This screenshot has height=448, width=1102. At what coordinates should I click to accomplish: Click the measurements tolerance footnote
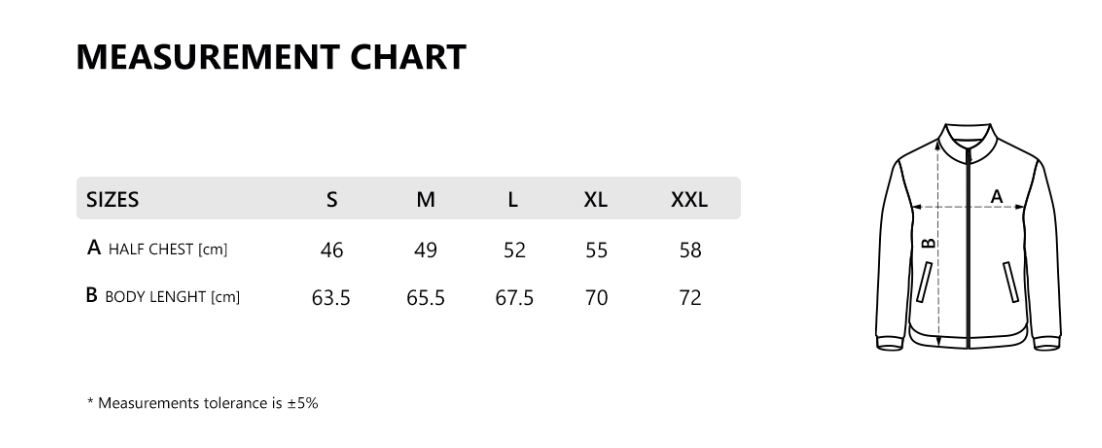tap(203, 403)
